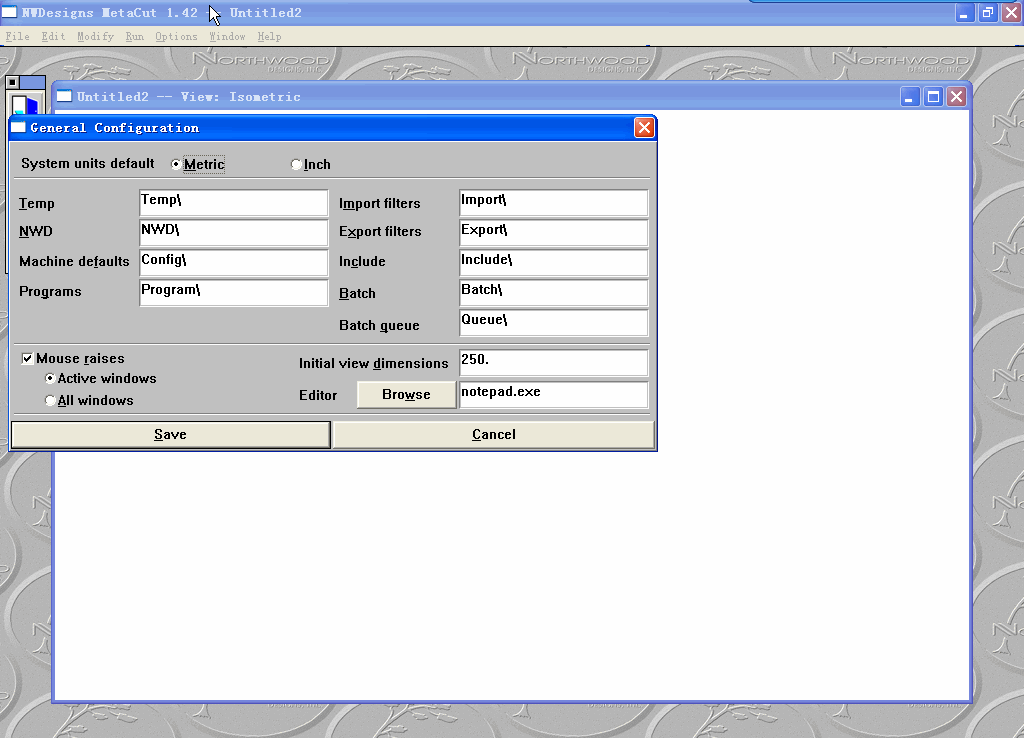Open the Help menu
Screen dimensions: 1024x738
pyautogui.click(x=269, y=37)
